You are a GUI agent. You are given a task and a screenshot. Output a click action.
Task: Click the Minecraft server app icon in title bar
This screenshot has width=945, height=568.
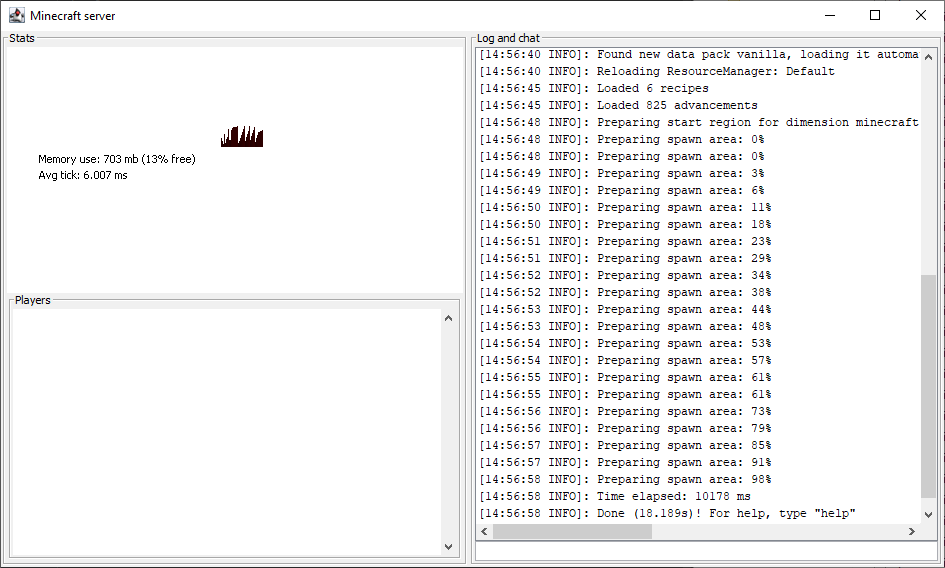pyautogui.click(x=16, y=15)
